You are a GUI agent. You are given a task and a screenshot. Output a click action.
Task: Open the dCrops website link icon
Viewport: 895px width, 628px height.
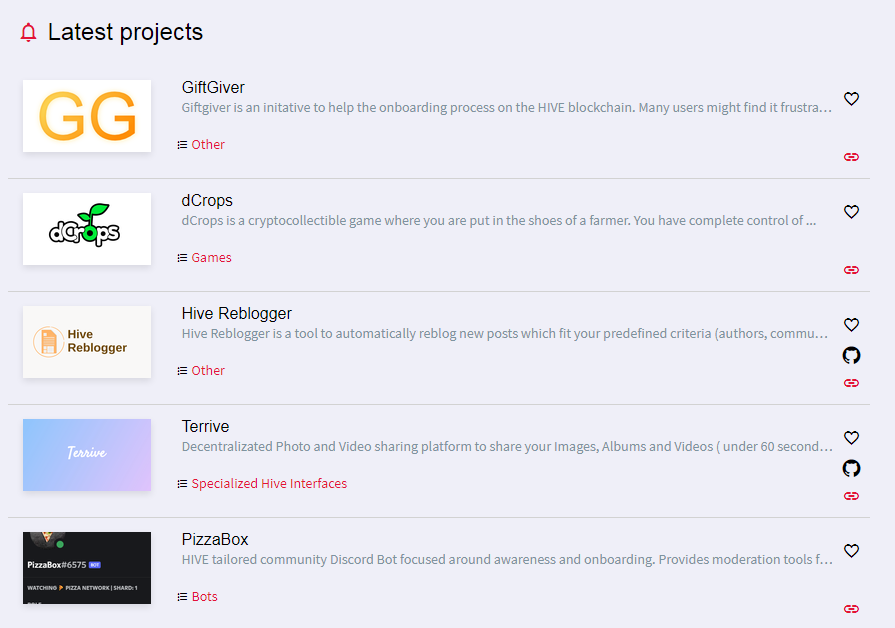coord(851,270)
